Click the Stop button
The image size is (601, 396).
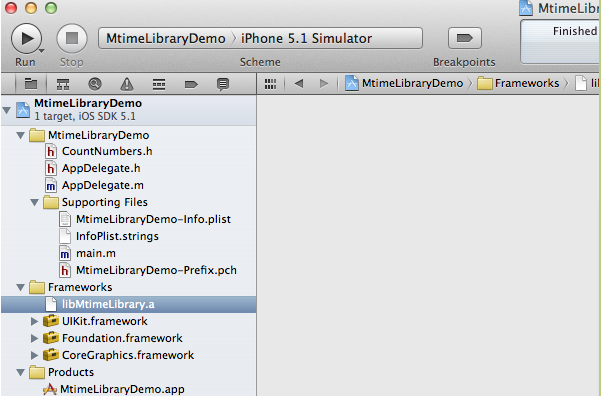click(x=72, y=38)
